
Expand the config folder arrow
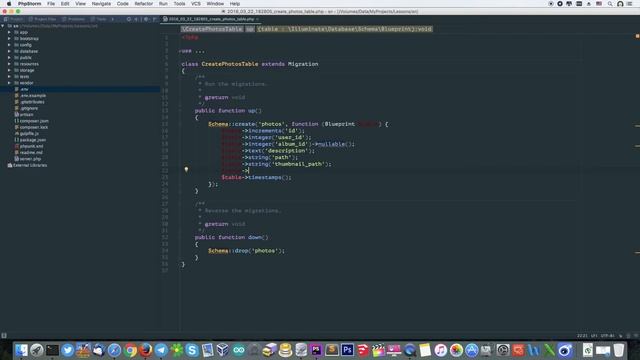click(x=9, y=45)
